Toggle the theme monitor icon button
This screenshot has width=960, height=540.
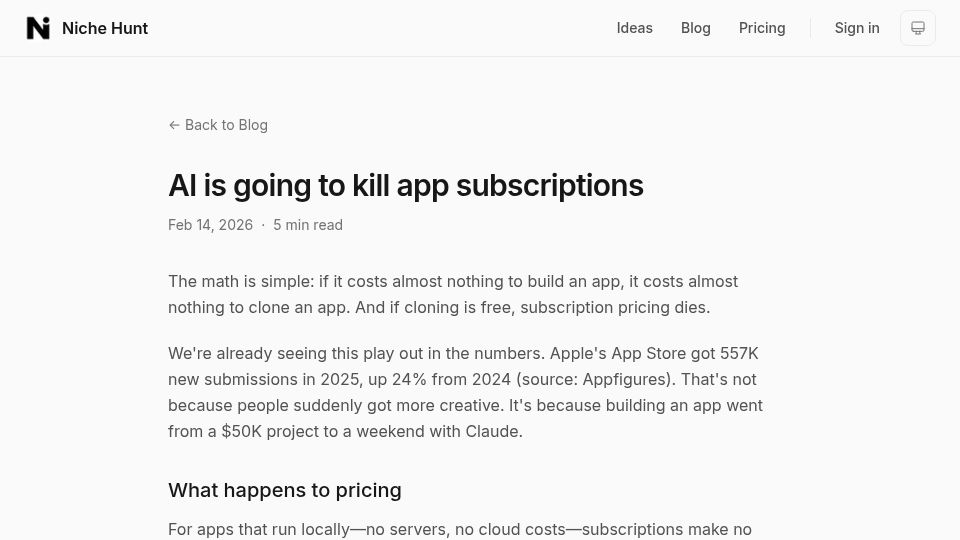pos(918,28)
